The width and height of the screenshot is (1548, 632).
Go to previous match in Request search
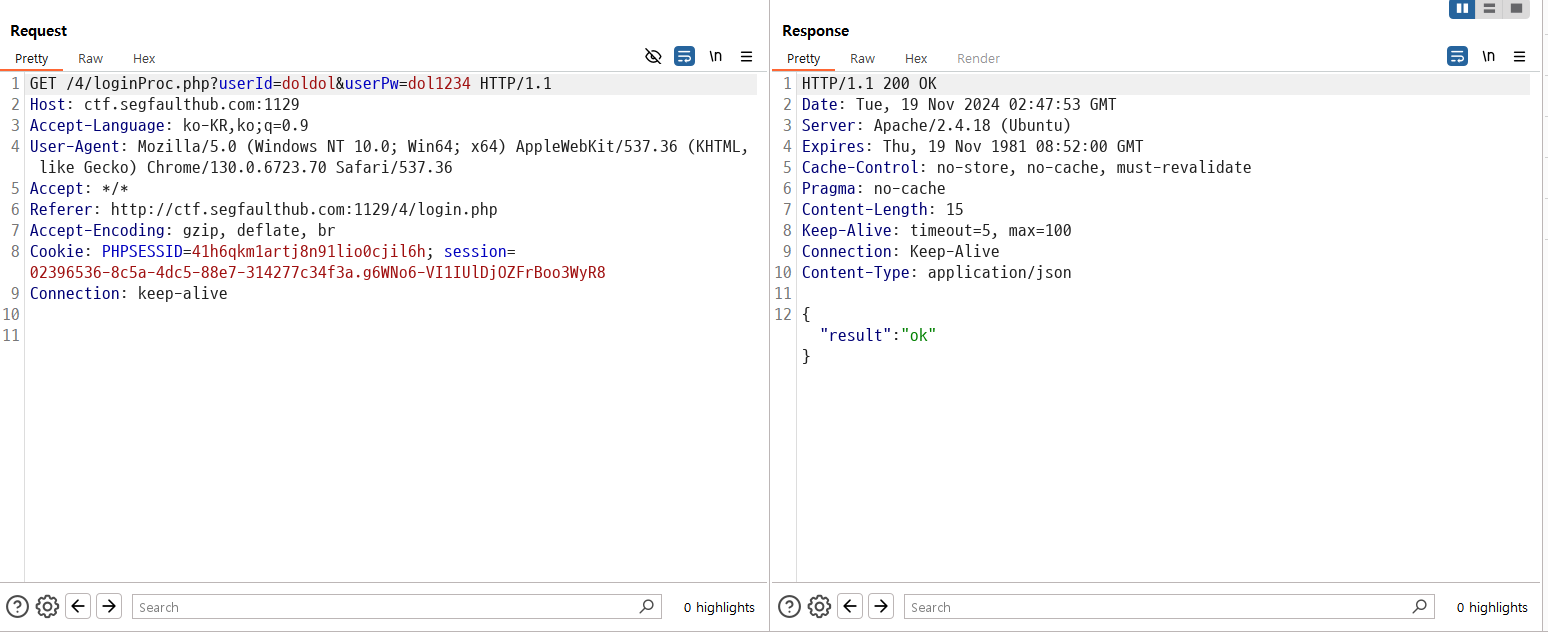pos(78,606)
